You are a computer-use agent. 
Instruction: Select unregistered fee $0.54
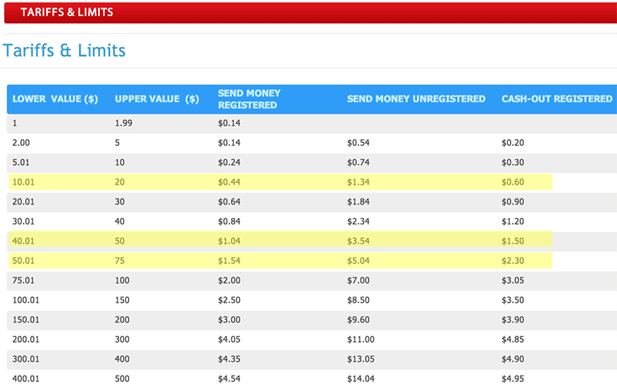click(358, 143)
